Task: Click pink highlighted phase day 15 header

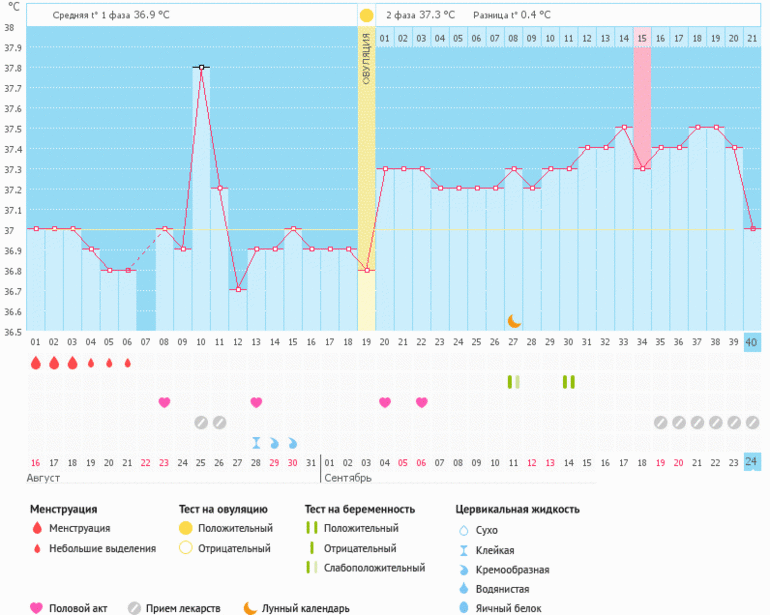Action: [x=642, y=38]
